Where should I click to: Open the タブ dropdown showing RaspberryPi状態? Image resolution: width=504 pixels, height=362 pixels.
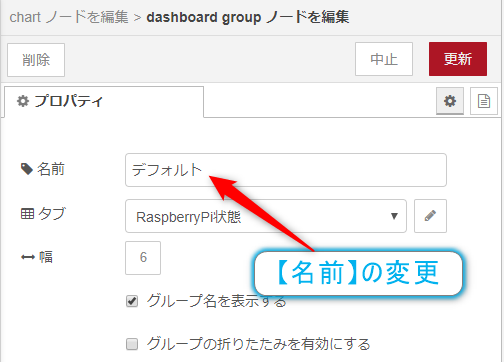tap(266, 216)
